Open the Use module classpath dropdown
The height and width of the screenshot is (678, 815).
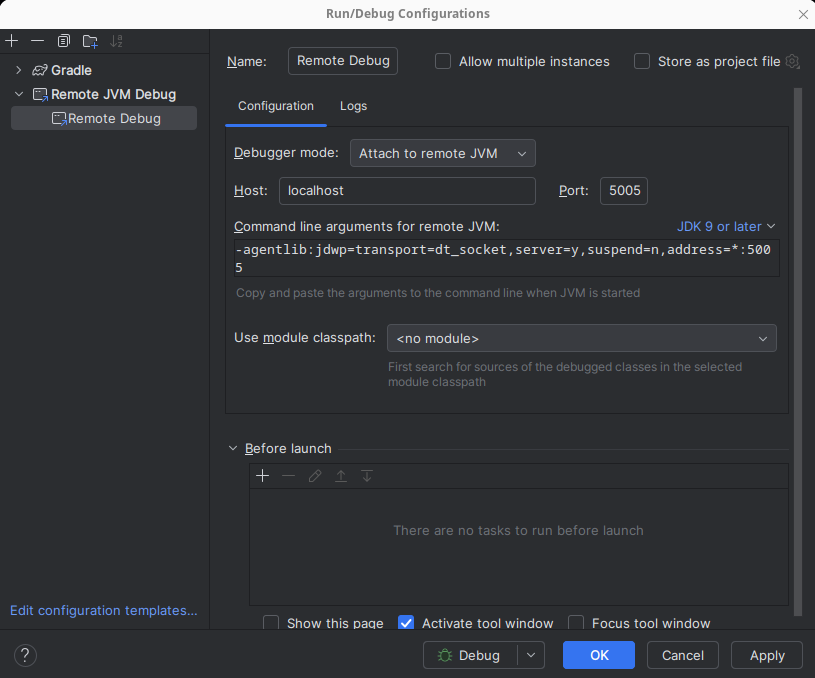[582, 338]
